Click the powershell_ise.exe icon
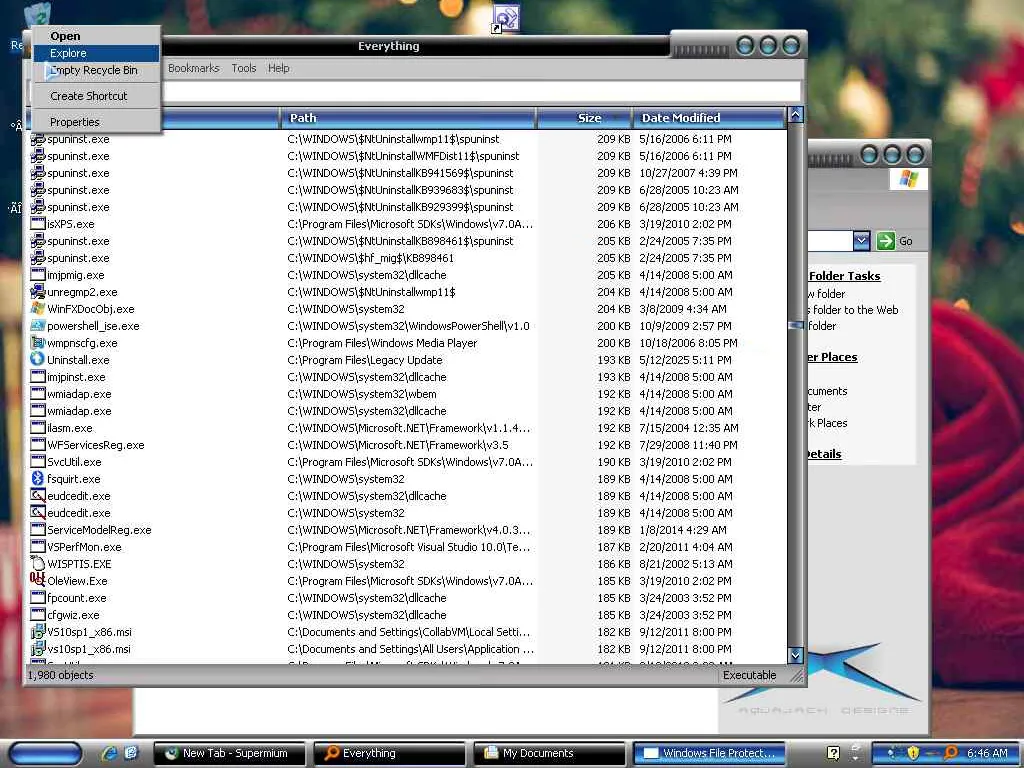 click(37, 325)
